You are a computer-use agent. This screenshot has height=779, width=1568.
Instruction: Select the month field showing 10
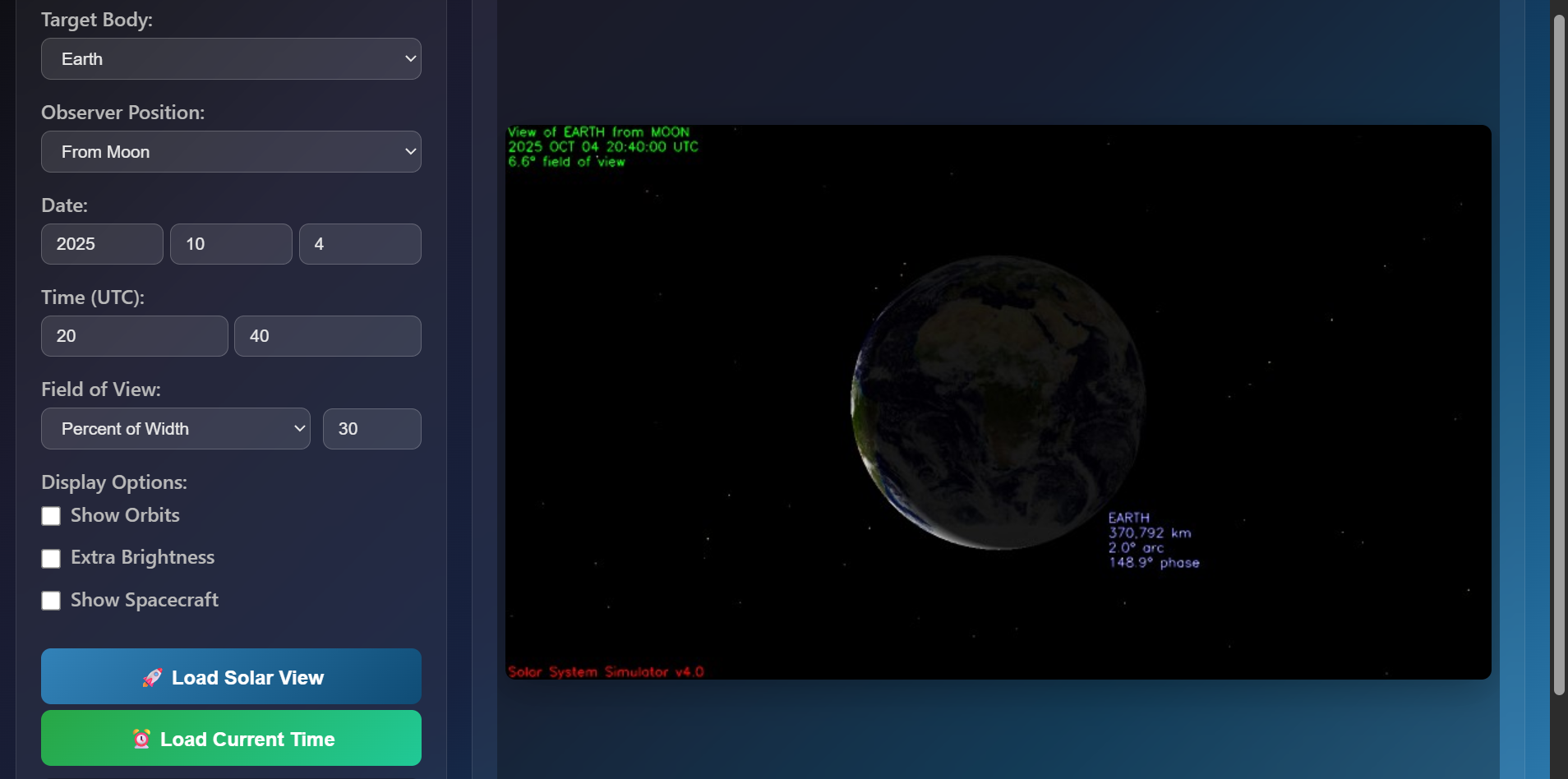tap(230, 243)
